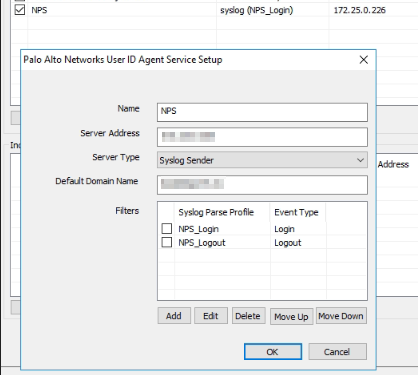Click the Address column header in background window
Image resolution: width=418 pixels, height=375 pixels.
click(393, 164)
